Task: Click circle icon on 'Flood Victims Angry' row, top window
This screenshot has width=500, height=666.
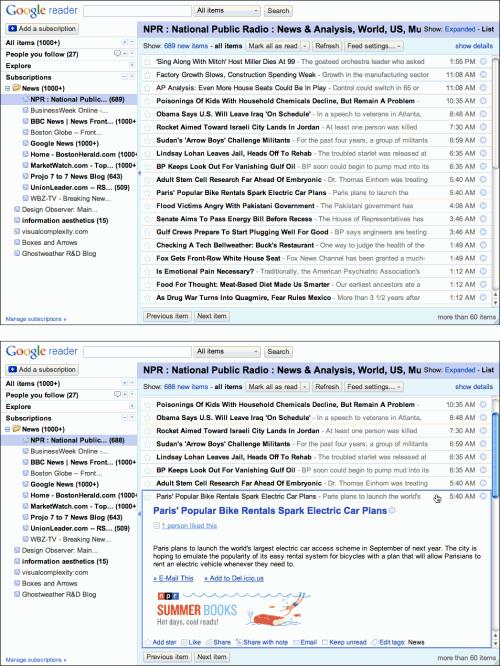Action: point(483,206)
